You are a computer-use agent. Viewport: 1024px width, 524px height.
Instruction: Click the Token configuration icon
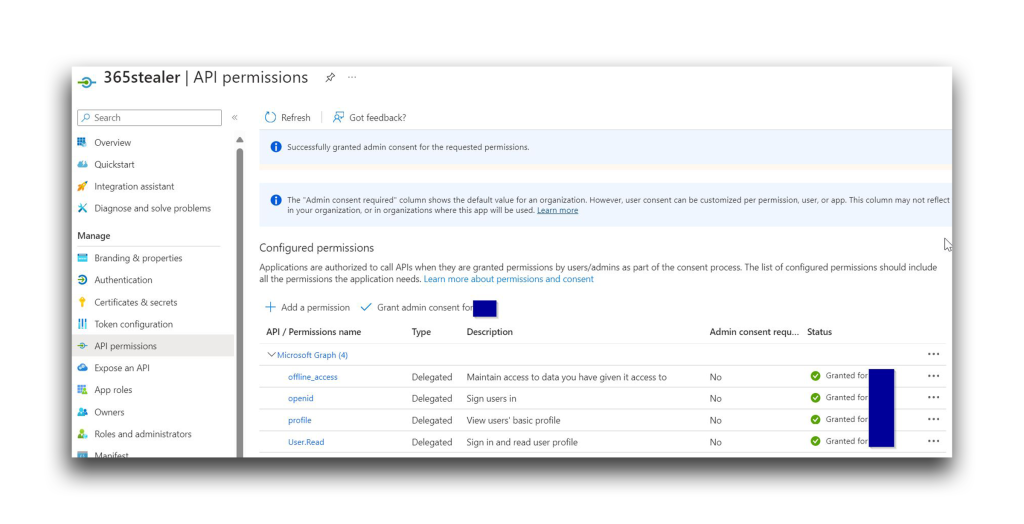(82, 324)
